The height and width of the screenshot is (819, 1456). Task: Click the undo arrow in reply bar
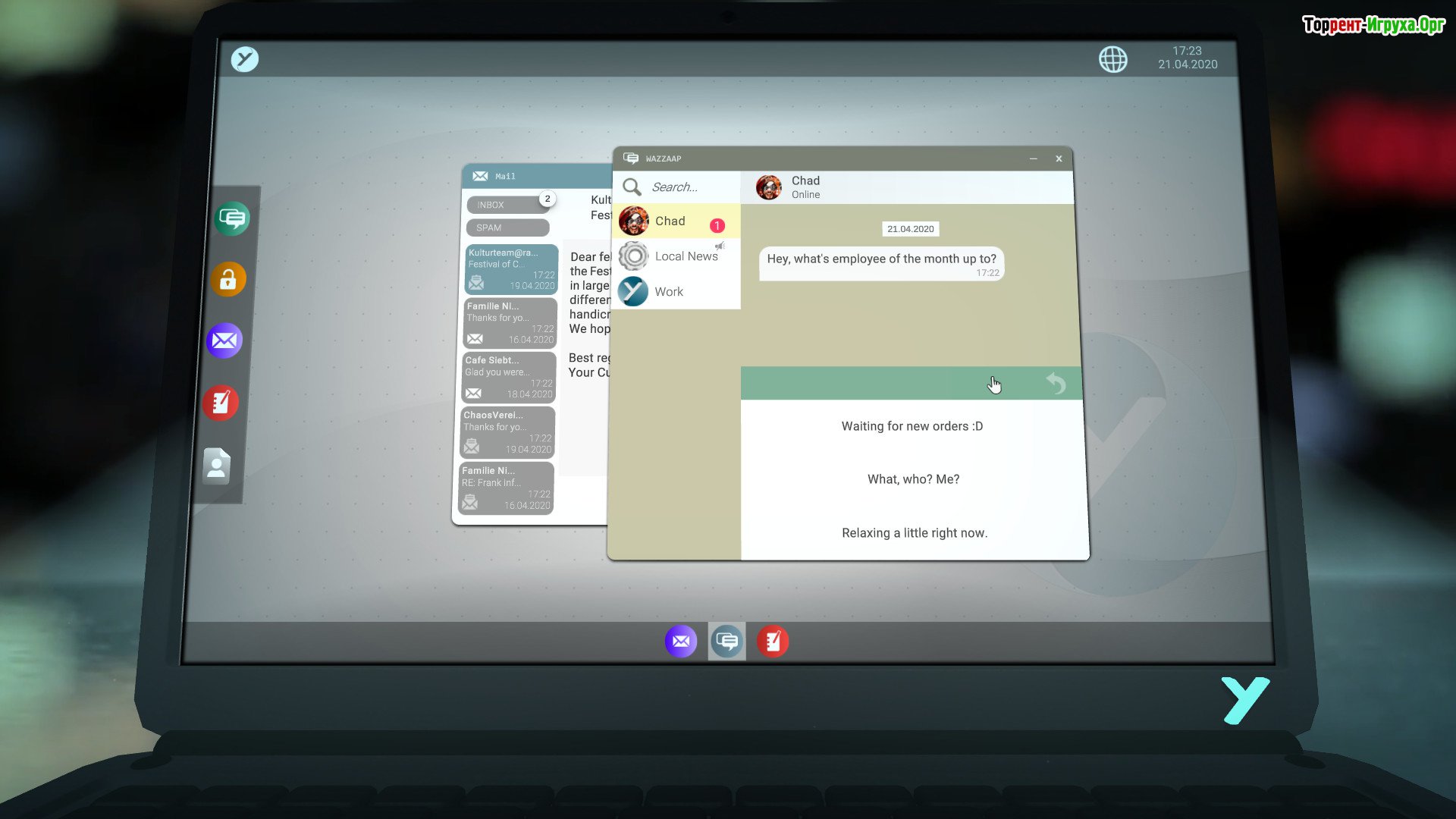coord(1056,384)
